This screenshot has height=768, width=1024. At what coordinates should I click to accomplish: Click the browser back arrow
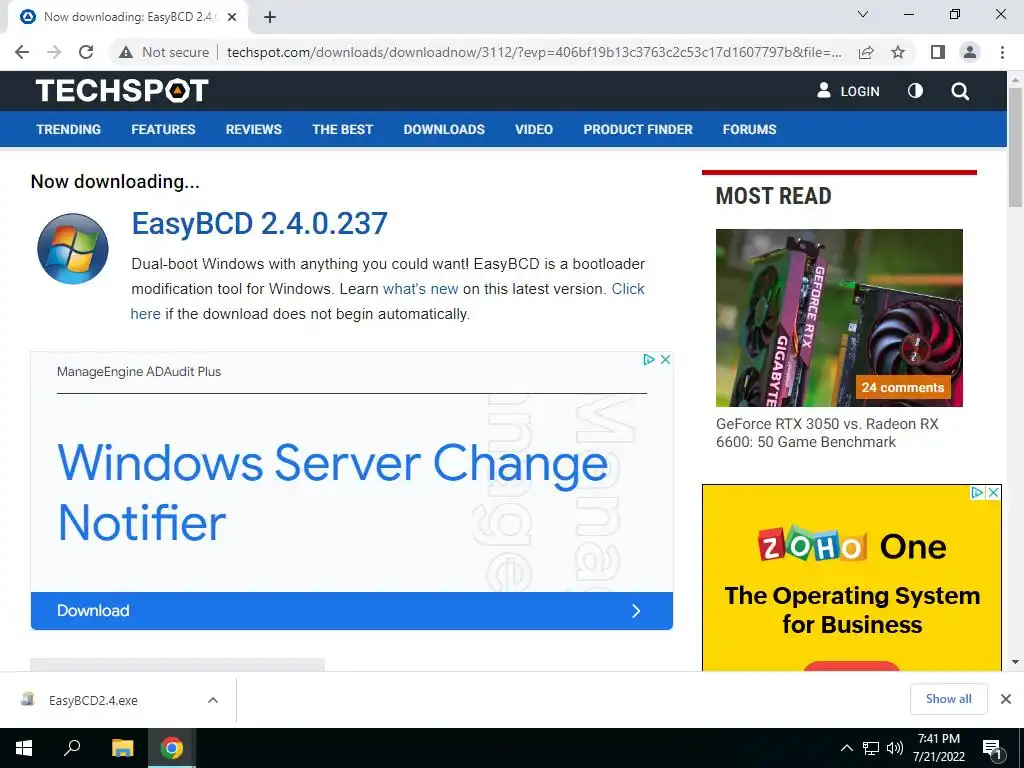22,52
